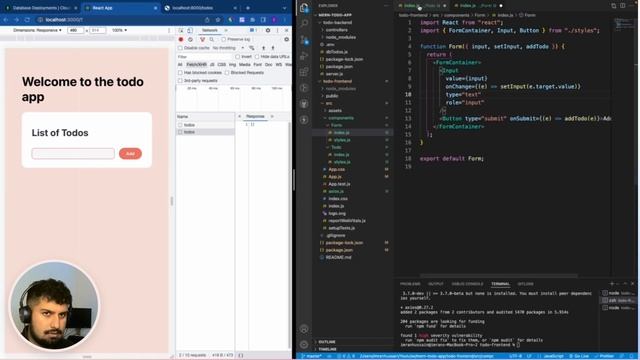Viewport: 640px width, 360px height.
Task: Switch to the PROBLEMS panel tab
Action: pyautogui.click(x=410, y=284)
